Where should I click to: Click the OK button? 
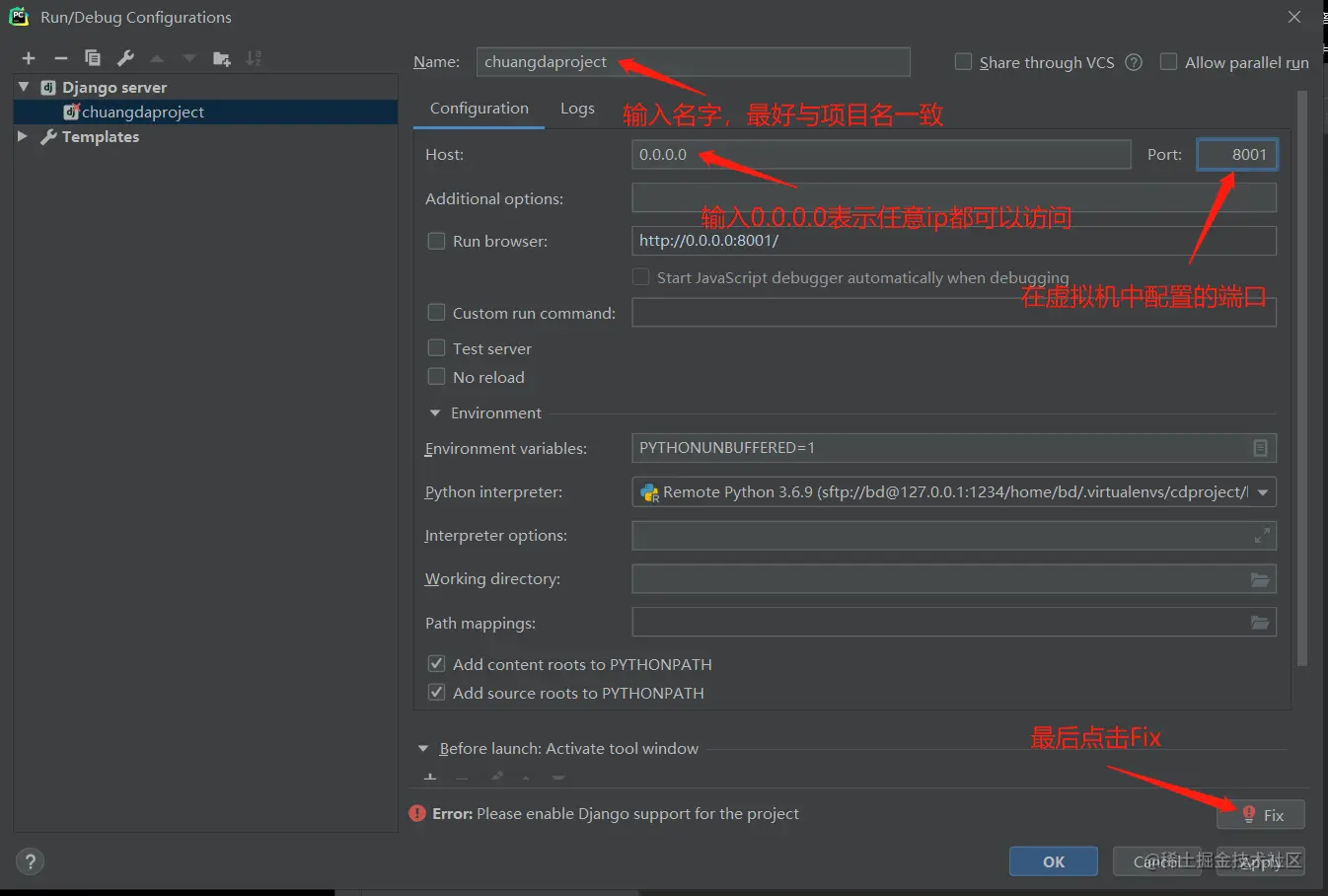click(1054, 861)
